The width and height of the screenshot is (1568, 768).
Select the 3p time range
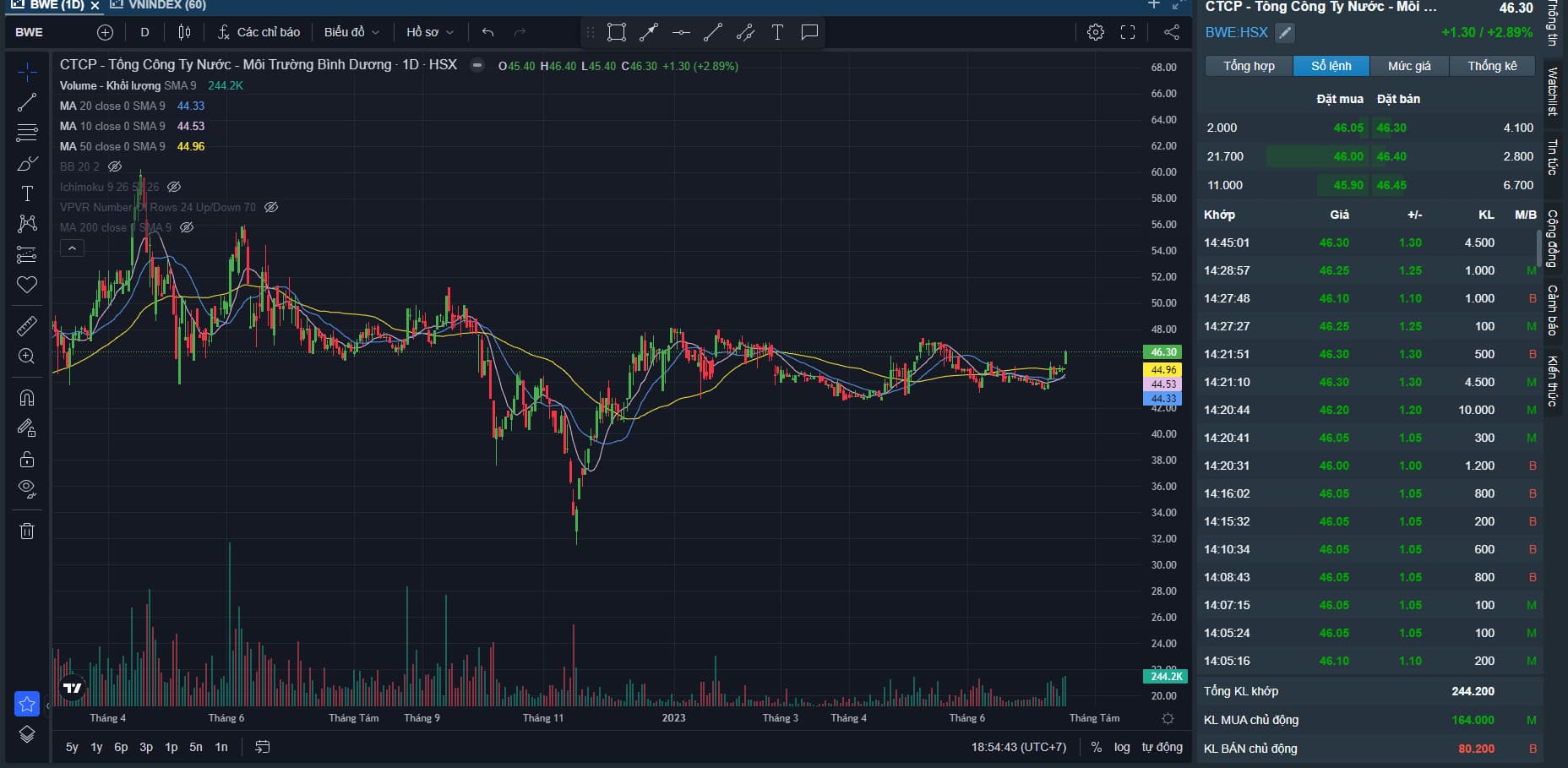(x=146, y=747)
